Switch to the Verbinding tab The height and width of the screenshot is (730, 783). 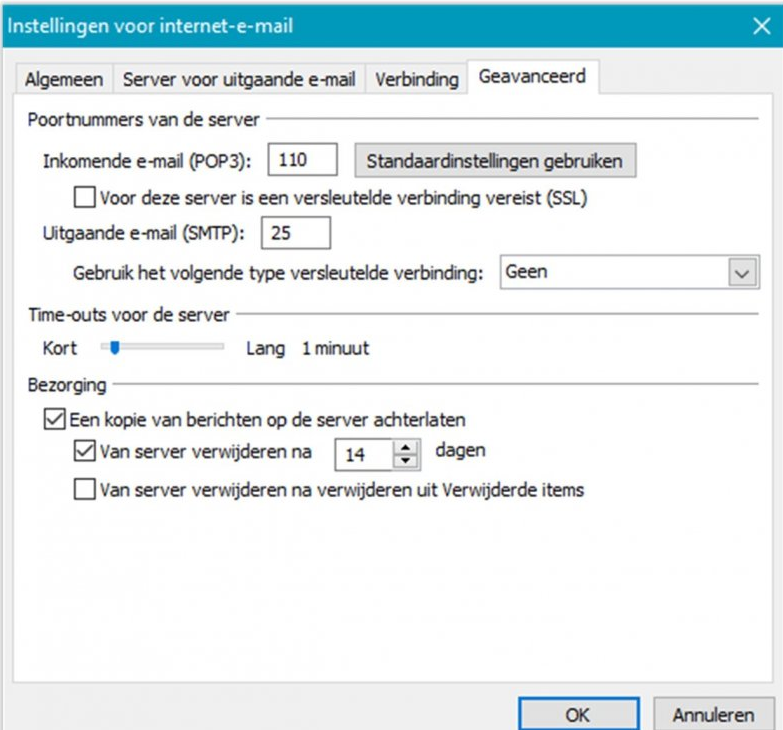point(416,79)
